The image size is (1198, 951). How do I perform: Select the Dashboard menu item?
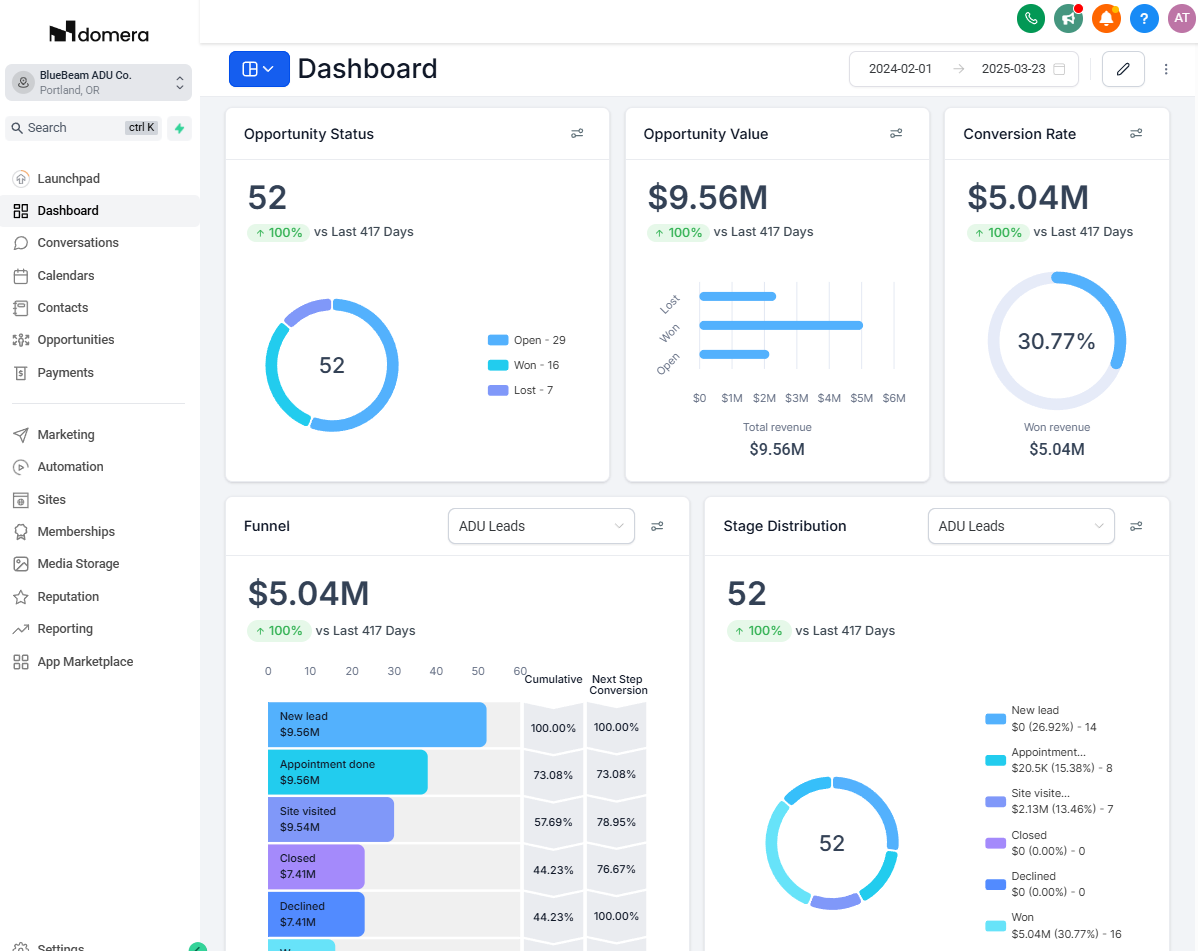[x=99, y=211]
